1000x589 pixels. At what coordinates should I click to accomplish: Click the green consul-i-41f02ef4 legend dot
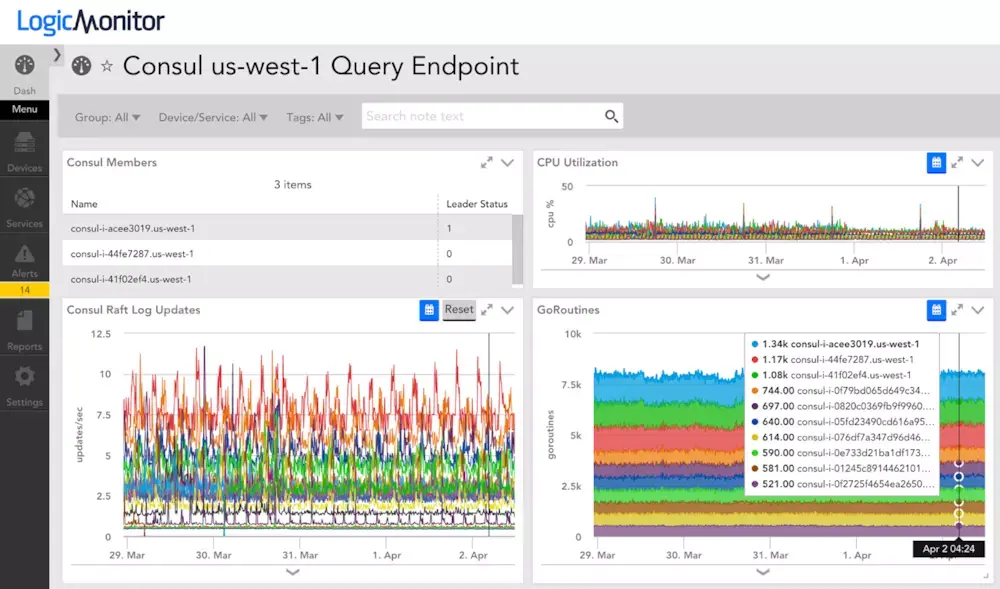coord(755,375)
